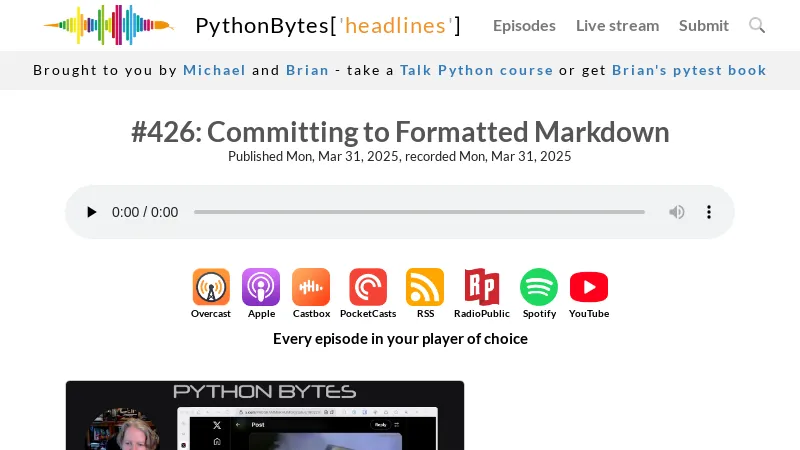This screenshot has width=800, height=450.
Task: Open the audio player three-dot options menu
Action: click(709, 212)
